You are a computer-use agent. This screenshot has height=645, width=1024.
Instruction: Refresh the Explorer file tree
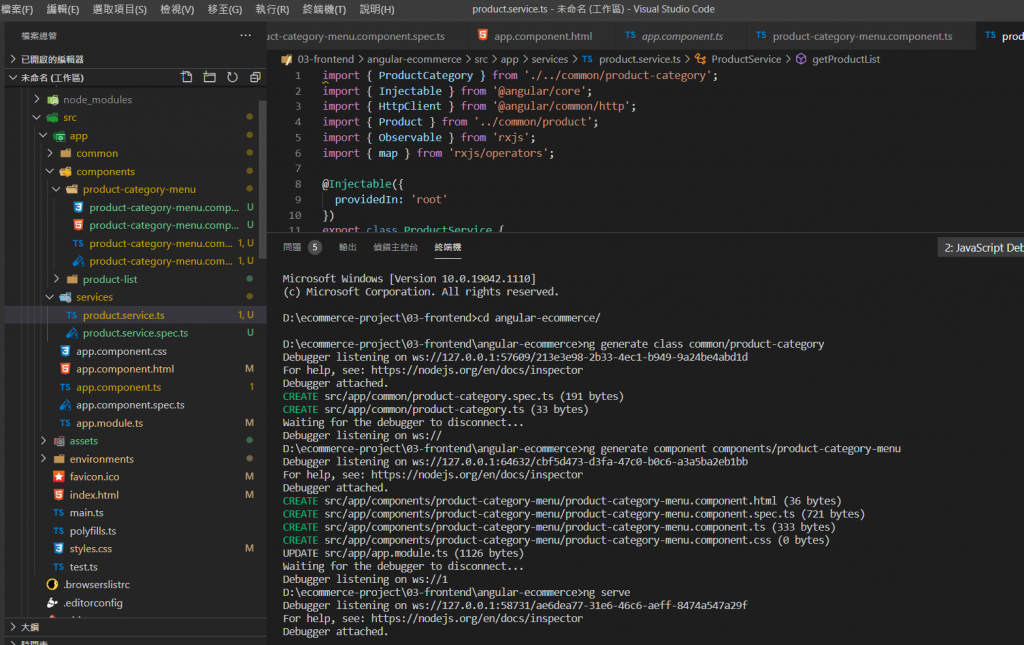pos(232,77)
